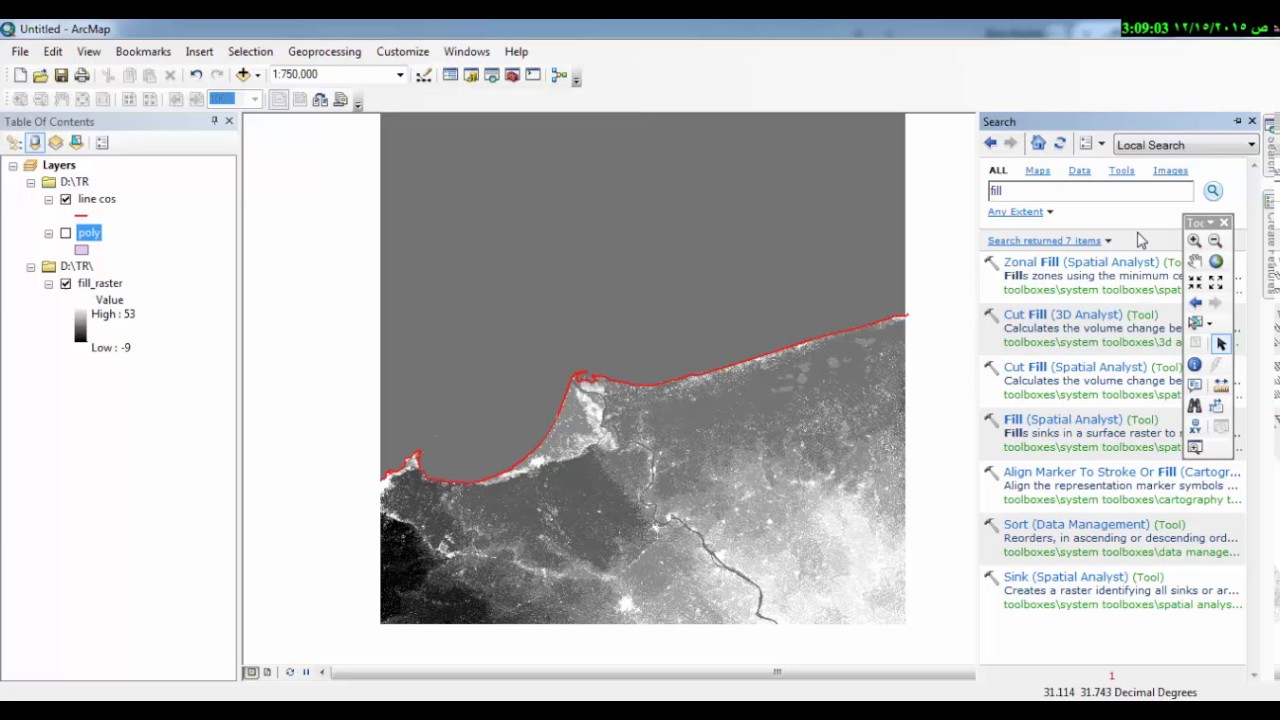Image resolution: width=1280 pixels, height=720 pixels.
Task: Switch to List By Drawing Order
Action: tap(14, 143)
